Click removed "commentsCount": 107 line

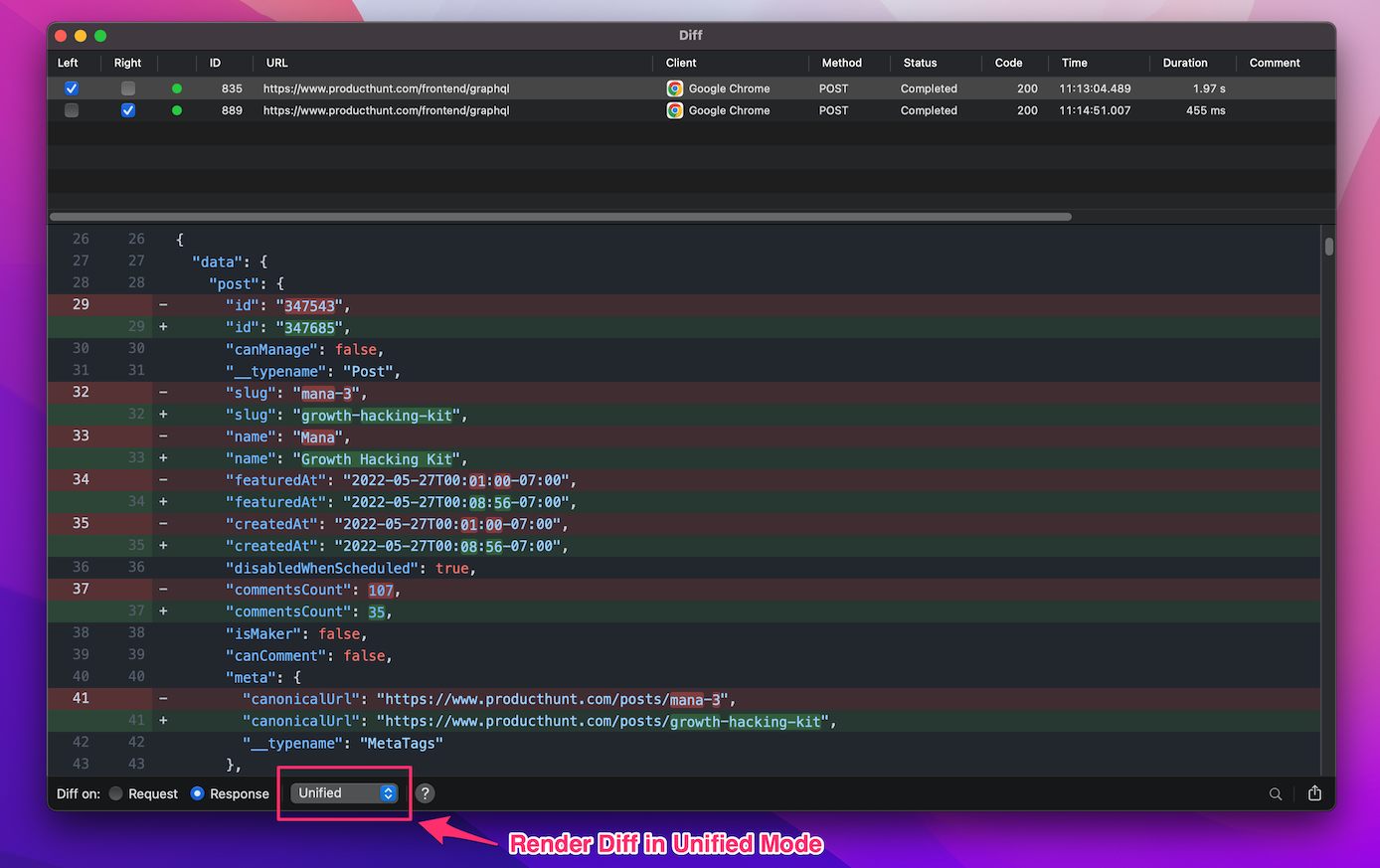click(684, 590)
